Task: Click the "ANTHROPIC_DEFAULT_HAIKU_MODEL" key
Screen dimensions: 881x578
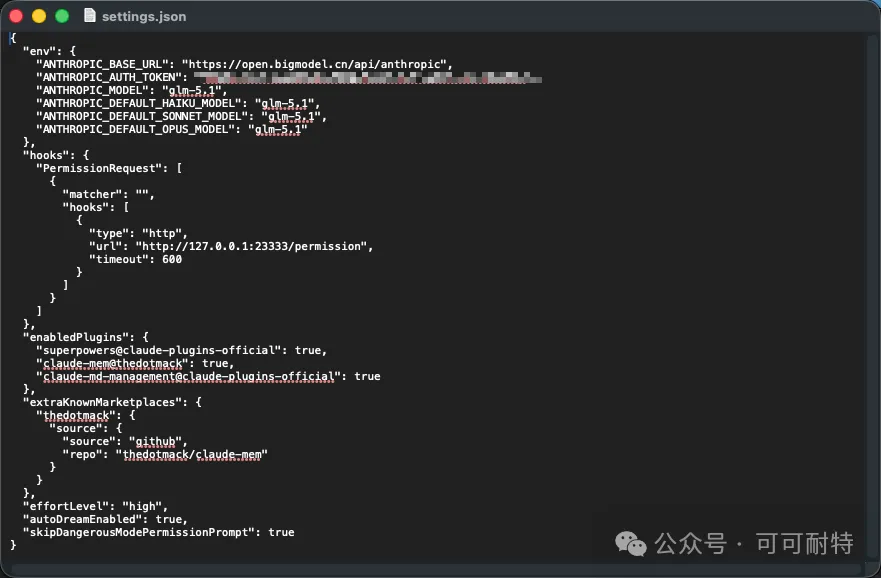Action: point(139,103)
